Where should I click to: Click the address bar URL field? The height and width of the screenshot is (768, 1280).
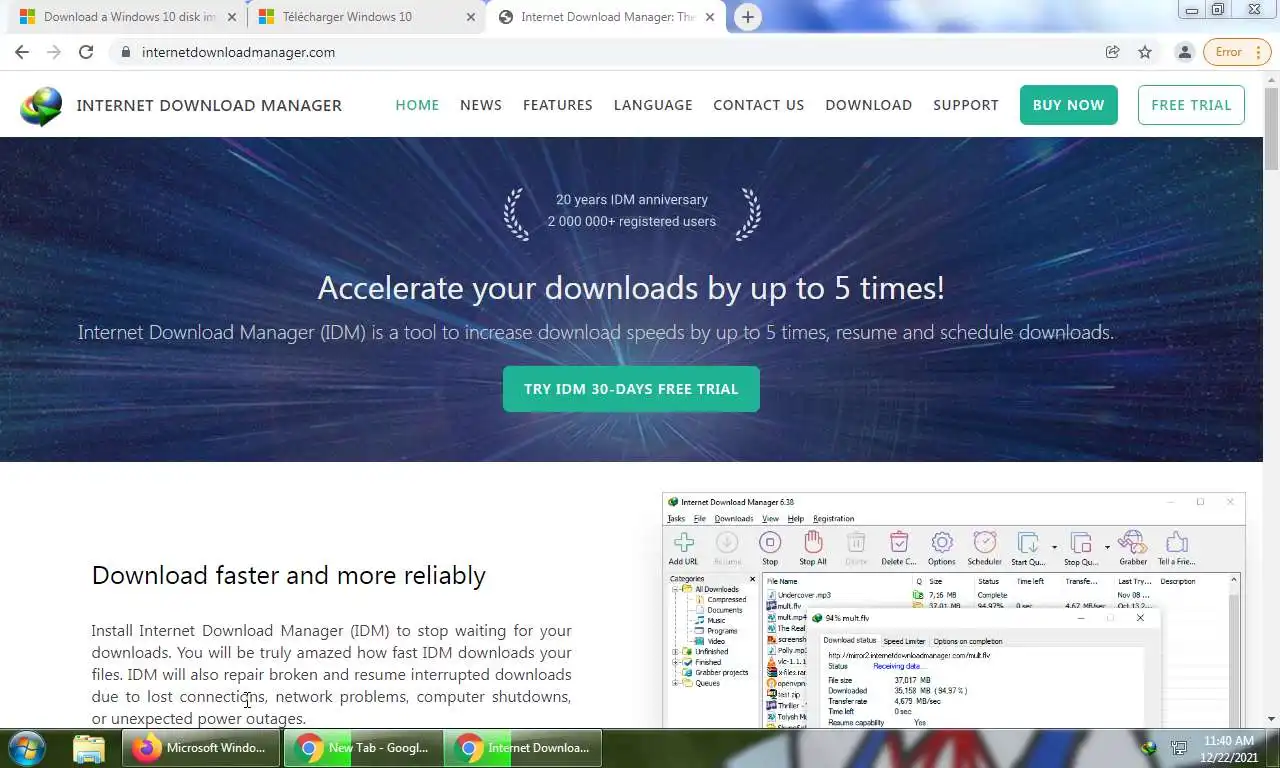click(x=610, y=52)
